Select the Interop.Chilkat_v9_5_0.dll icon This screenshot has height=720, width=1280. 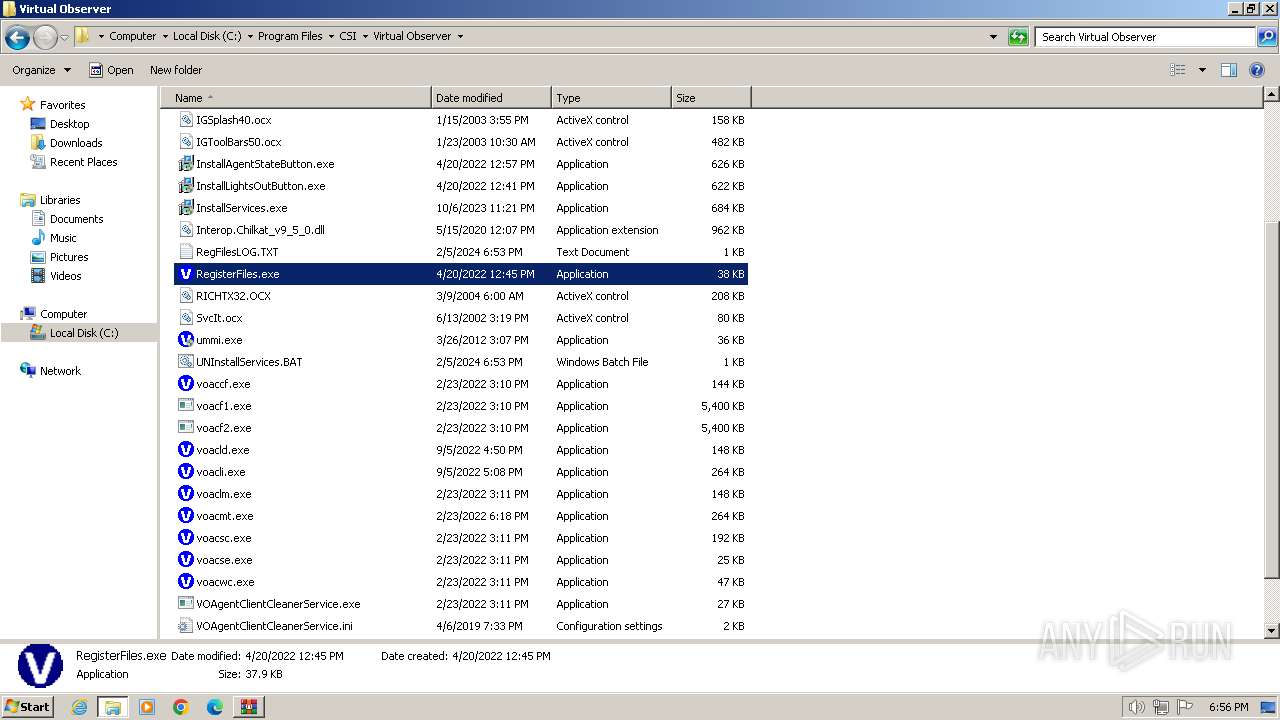[x=185, y=229]
